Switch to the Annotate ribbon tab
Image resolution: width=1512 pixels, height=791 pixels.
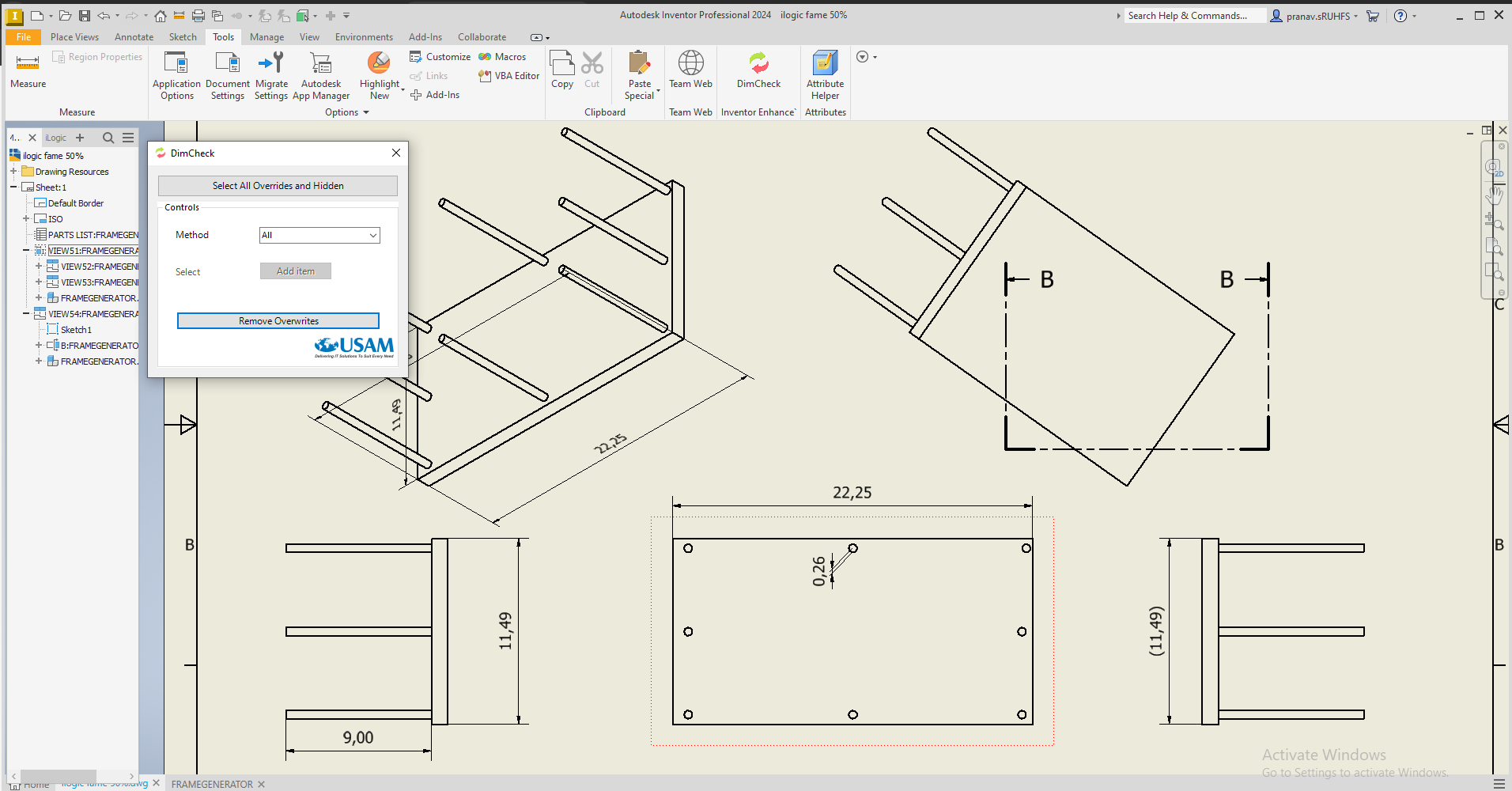(134, 37)
